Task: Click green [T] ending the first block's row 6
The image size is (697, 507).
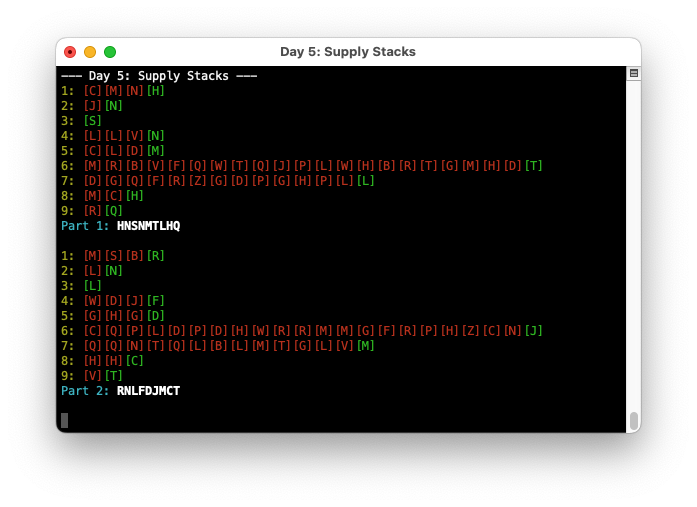Action: coord(533,166)
